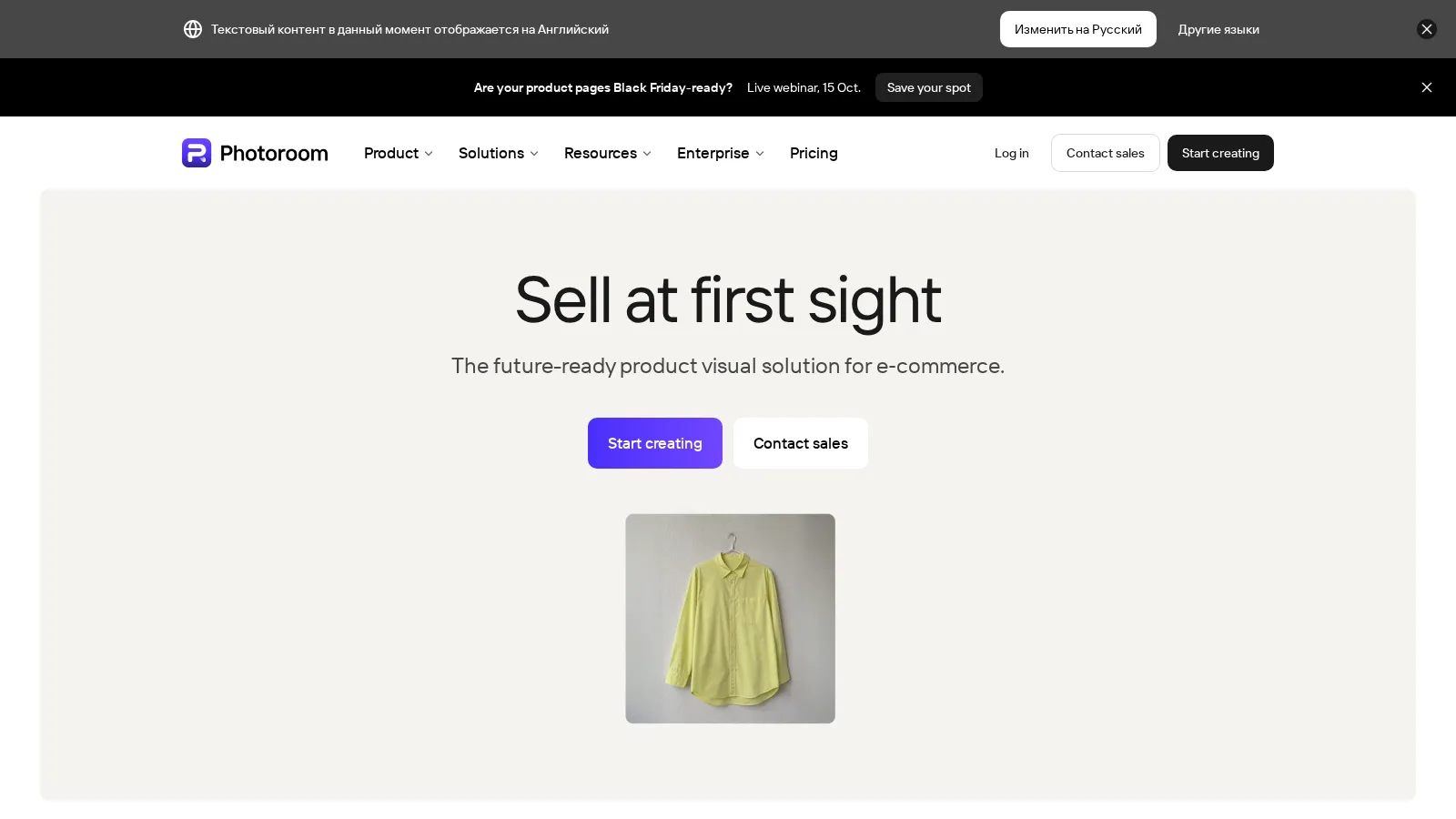The image size is (1456, 819).
Task: Click Save your spot button
Action: pos(929,87)
